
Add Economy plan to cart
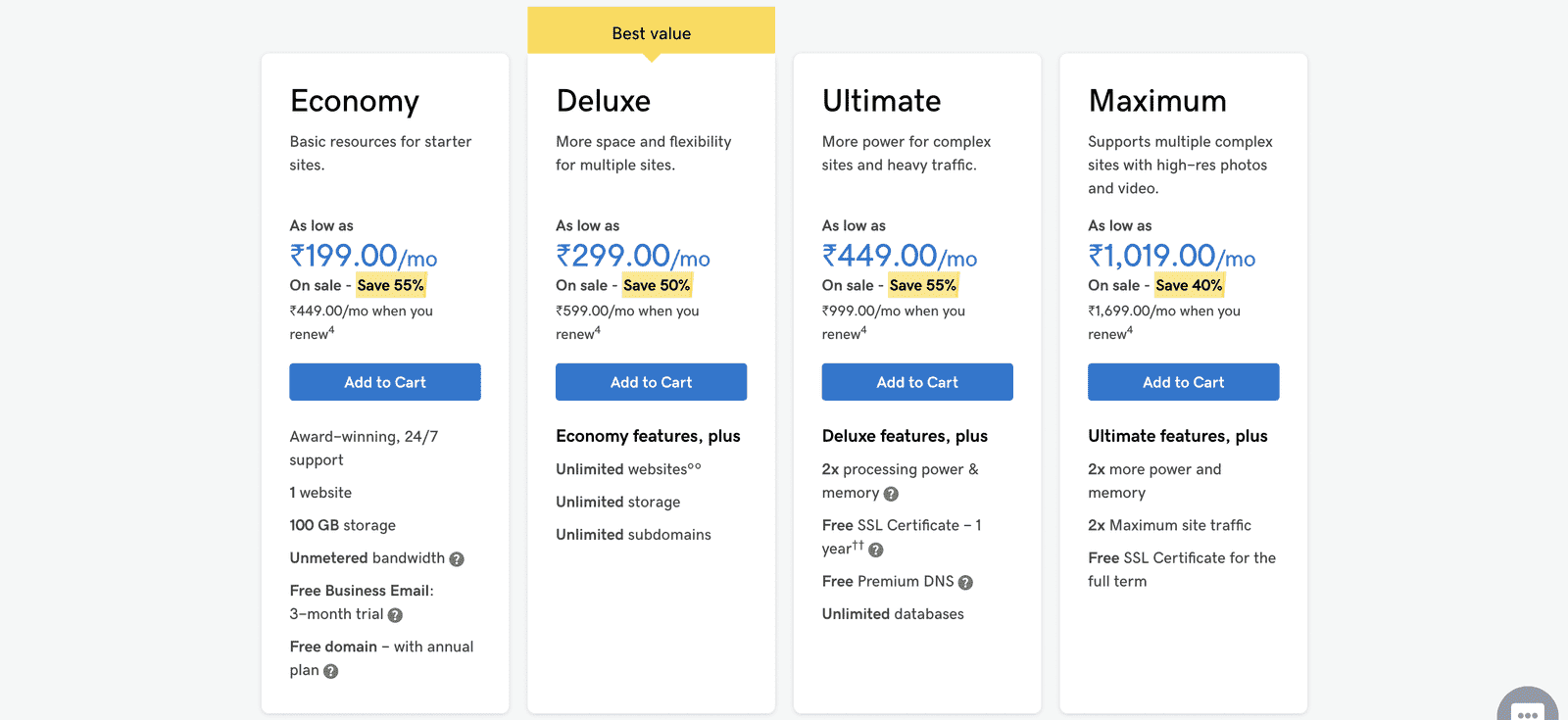coord(385,382)
